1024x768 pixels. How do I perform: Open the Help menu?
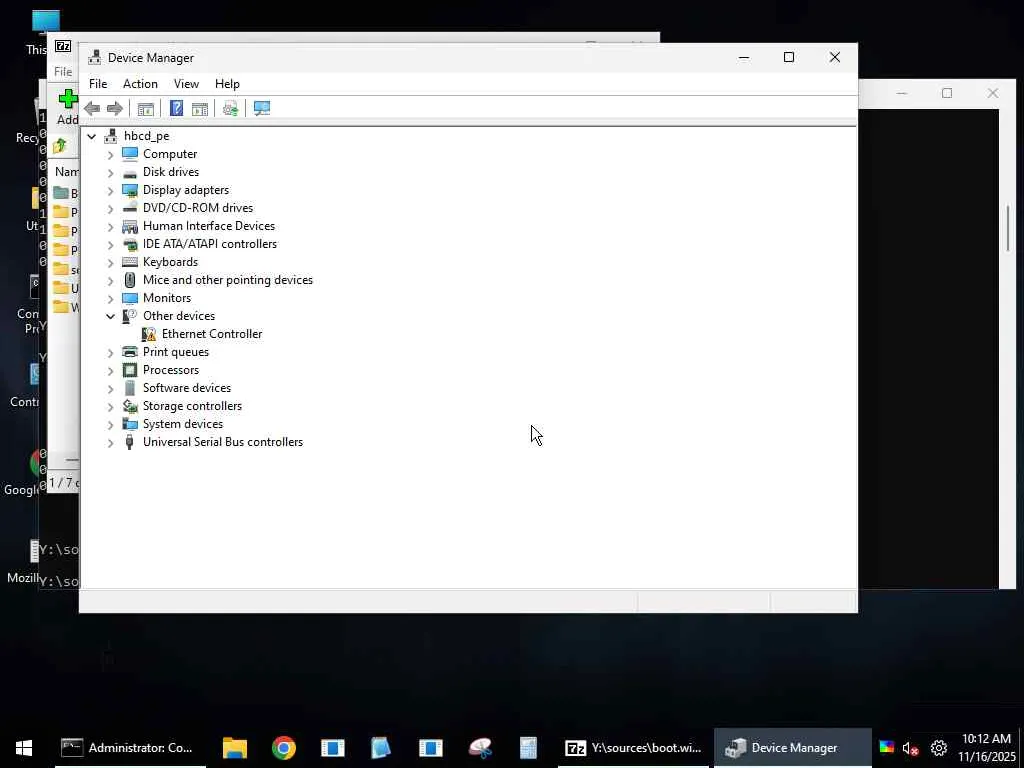(227, 84)
